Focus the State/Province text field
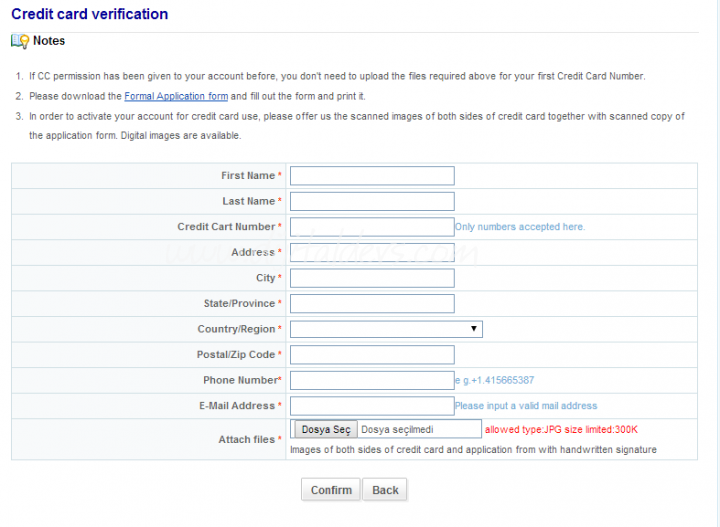Screen dimensions: 720x527 pos(371,303)
